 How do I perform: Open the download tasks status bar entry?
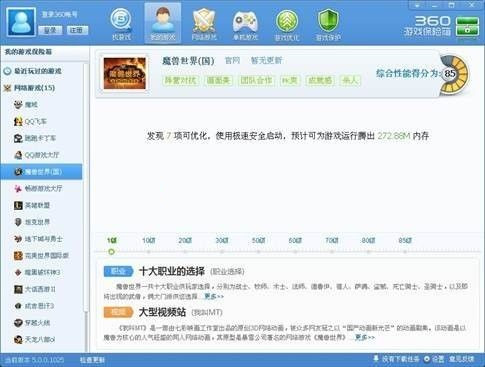pos(396,359)
